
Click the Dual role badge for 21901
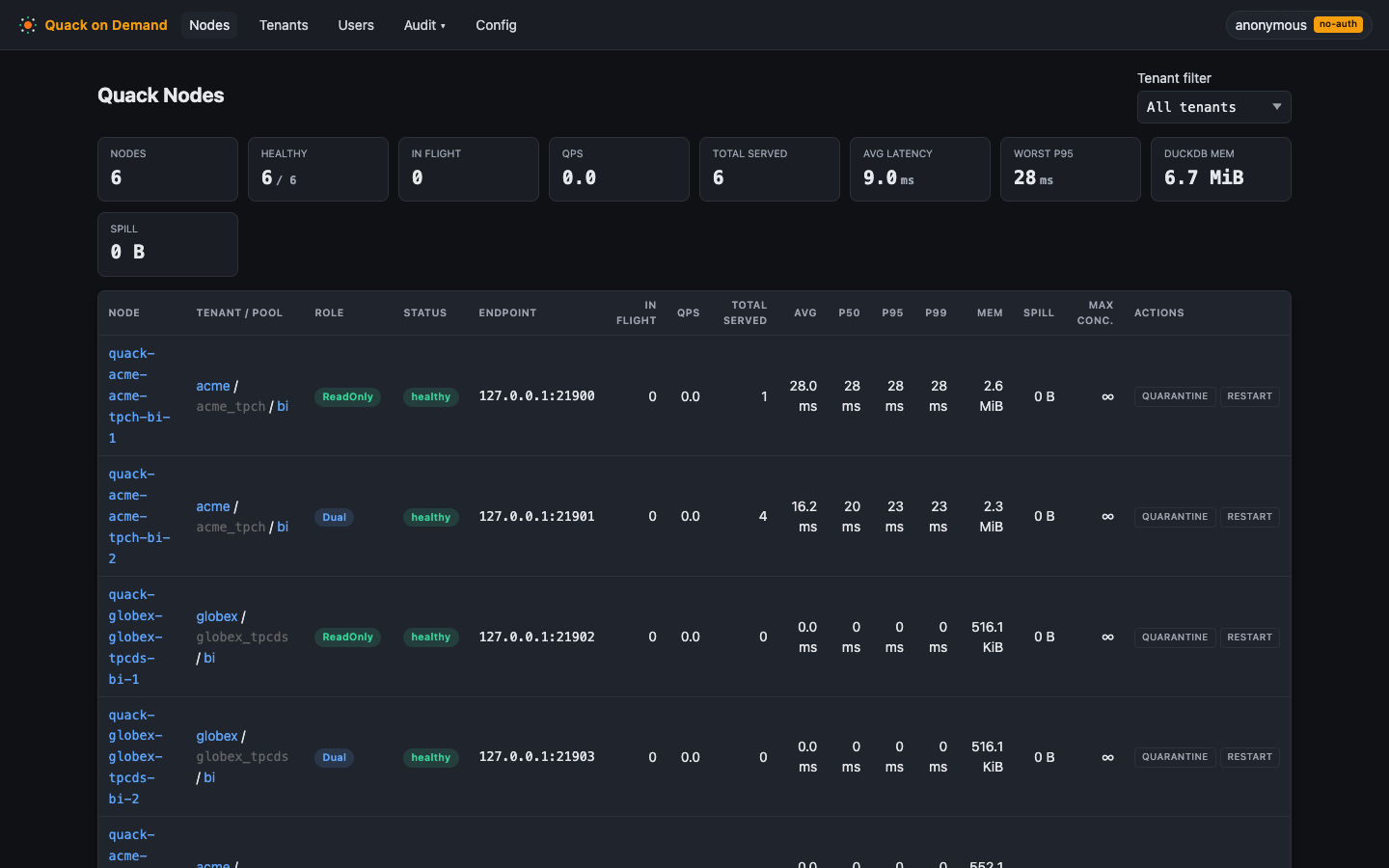point(334,517)
